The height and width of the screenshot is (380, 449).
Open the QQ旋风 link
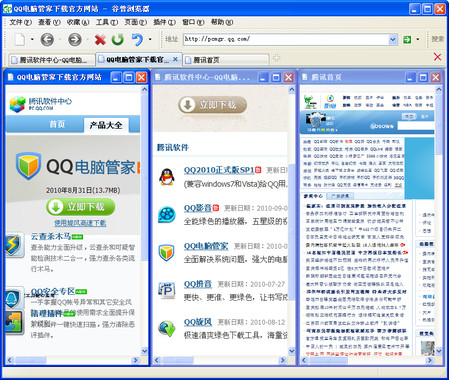click(x=198, y=322)
